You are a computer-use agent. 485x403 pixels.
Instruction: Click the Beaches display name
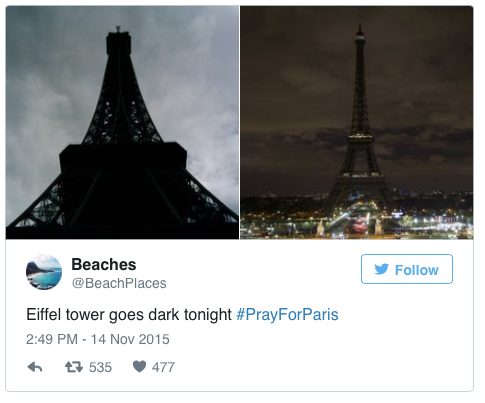coord(104,264)
